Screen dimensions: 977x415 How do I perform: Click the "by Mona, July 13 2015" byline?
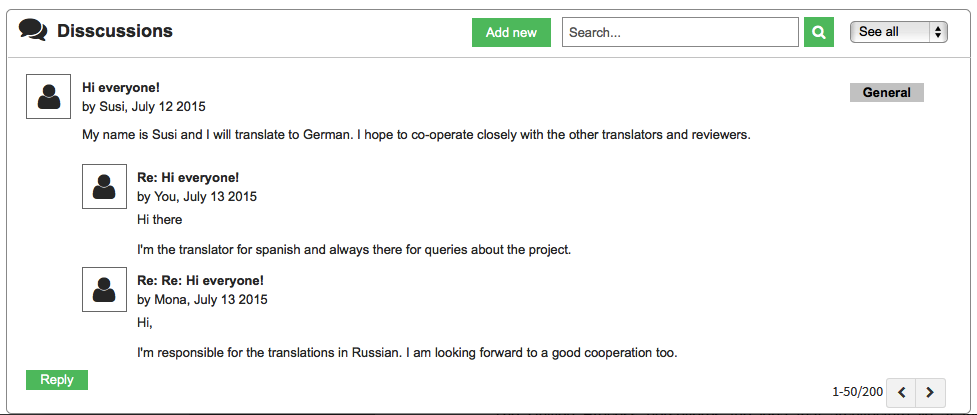[x=202, y=300]
